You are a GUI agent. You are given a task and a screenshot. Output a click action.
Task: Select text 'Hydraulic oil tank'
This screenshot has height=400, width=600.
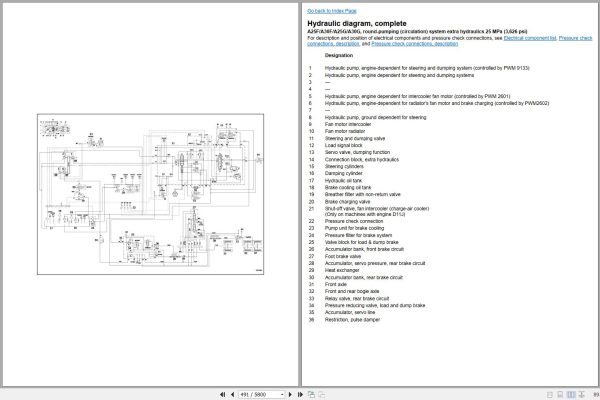point(343,180)
